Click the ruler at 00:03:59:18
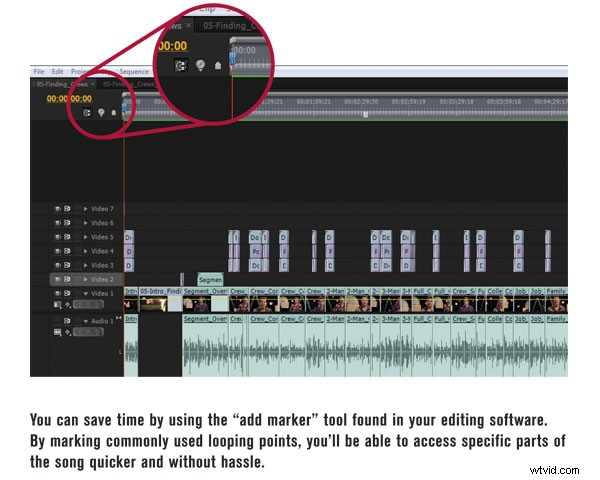This screenshot has height=480, width=600. pos(504,102)
